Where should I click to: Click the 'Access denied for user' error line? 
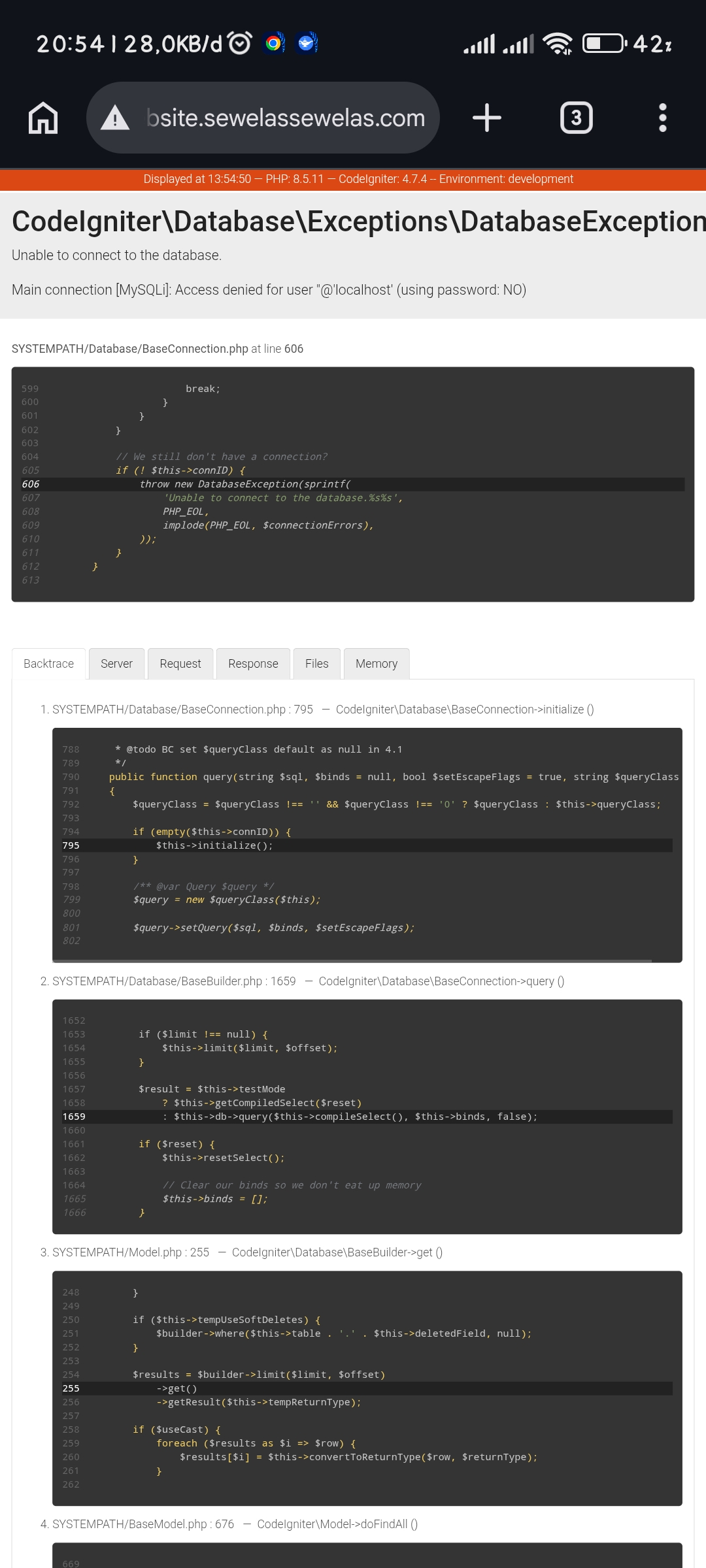[269, 290]
